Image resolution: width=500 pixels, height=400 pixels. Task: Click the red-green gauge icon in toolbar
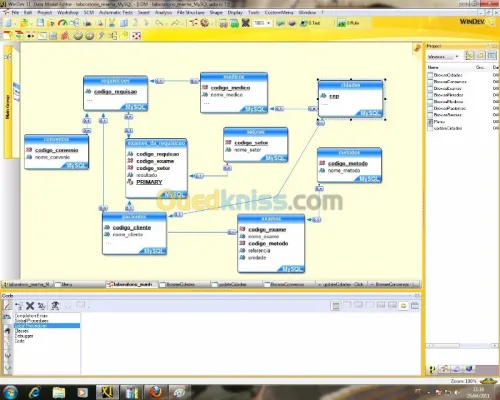(62, 23)
